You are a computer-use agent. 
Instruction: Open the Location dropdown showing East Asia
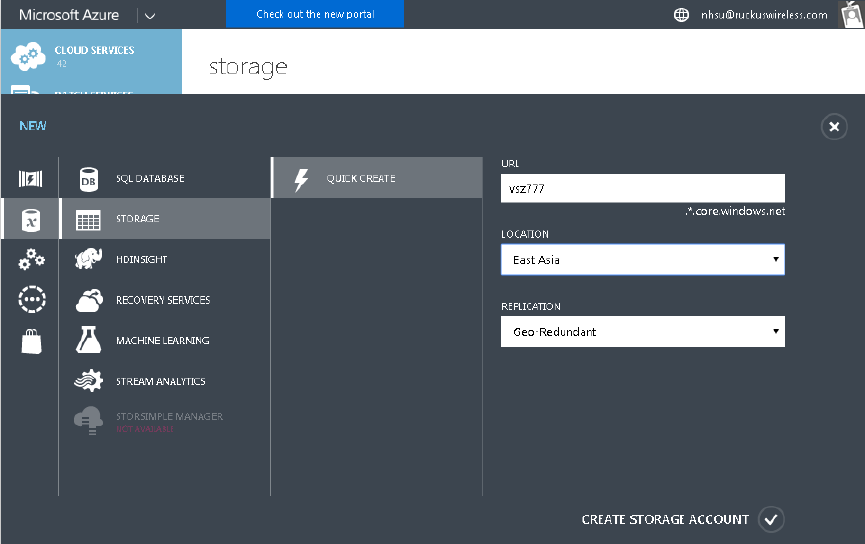[x=643, y=259]
